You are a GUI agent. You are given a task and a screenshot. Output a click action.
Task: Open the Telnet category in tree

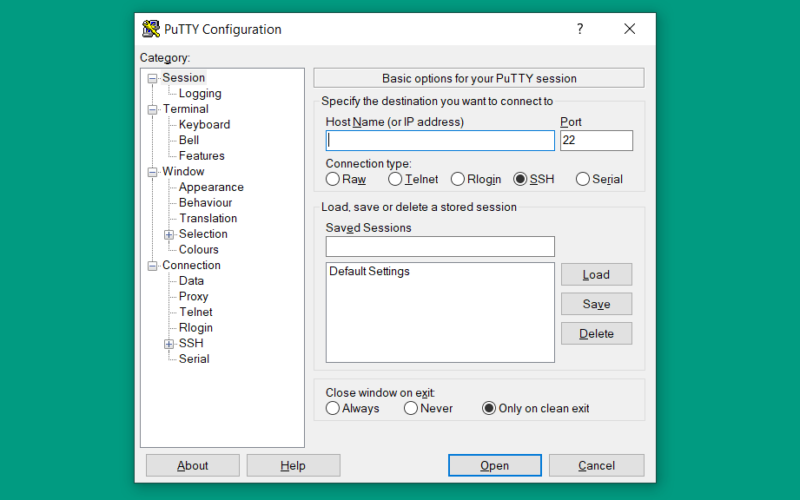(196, 312)
